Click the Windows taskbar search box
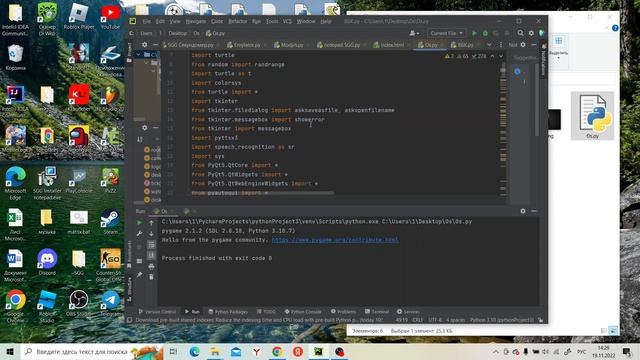The width and height of the screenshot is (640, 360). point(92,351)
